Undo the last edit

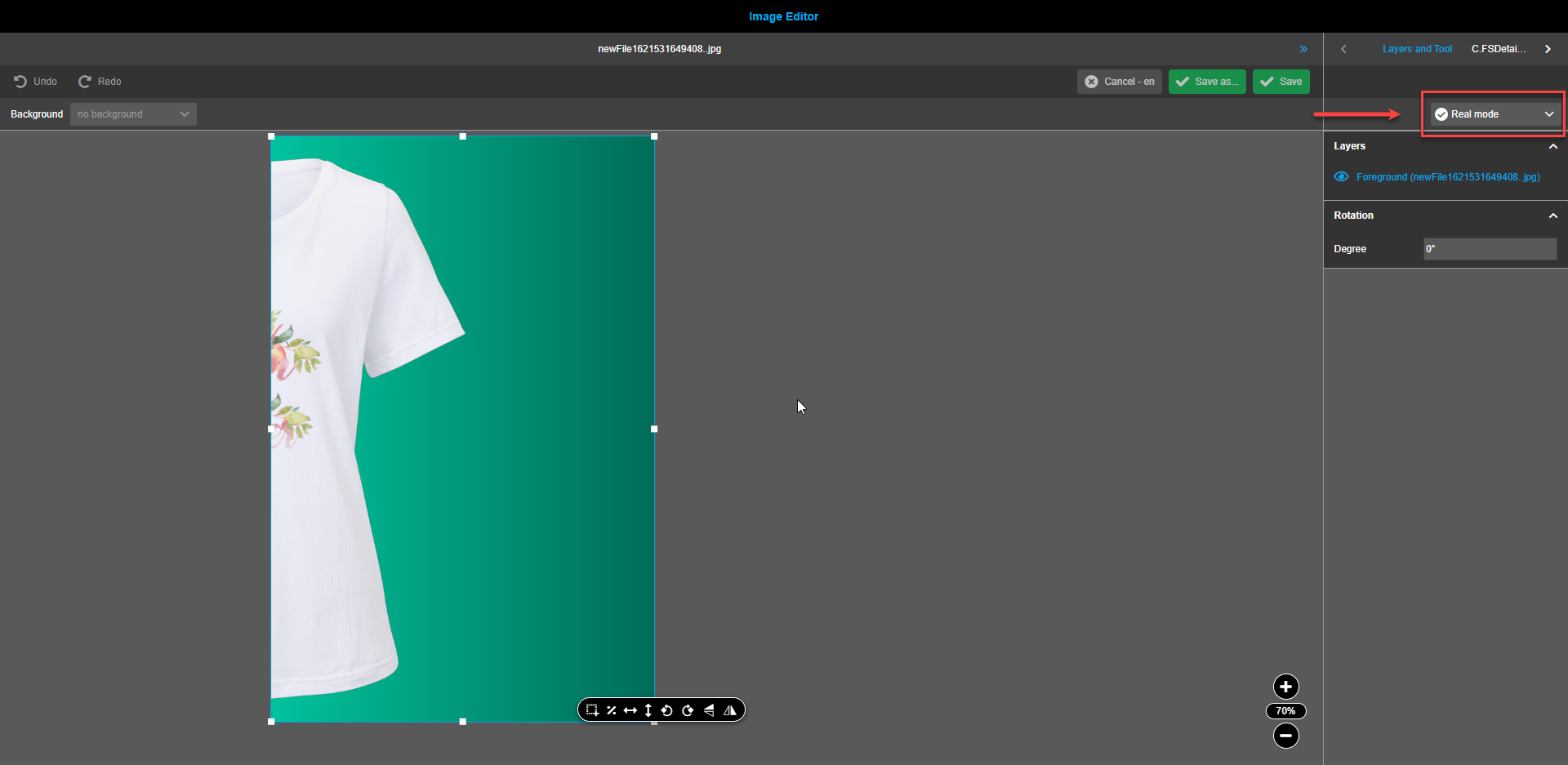point(35,82)
